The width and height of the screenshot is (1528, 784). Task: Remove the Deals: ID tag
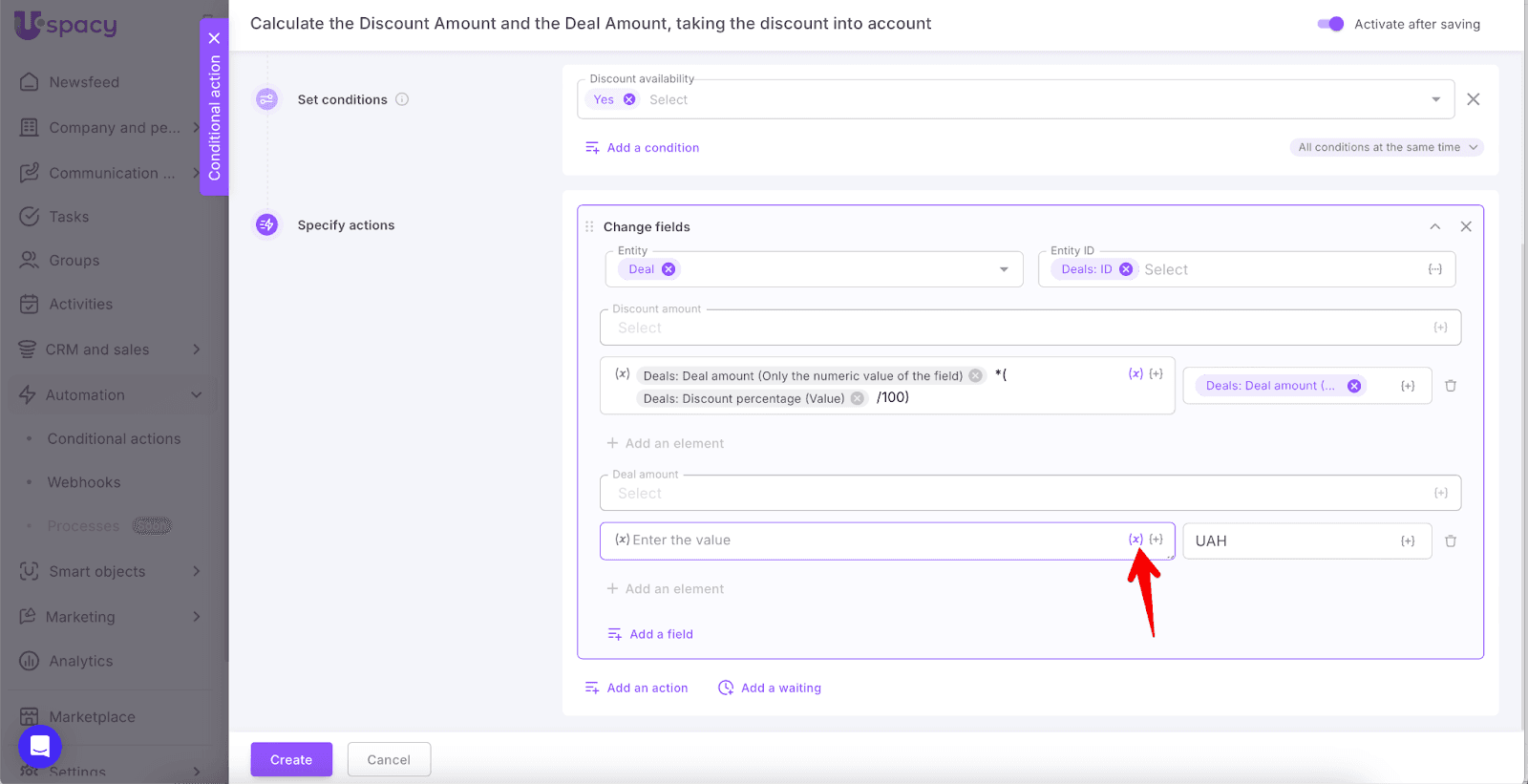[x=1126, y=269]
